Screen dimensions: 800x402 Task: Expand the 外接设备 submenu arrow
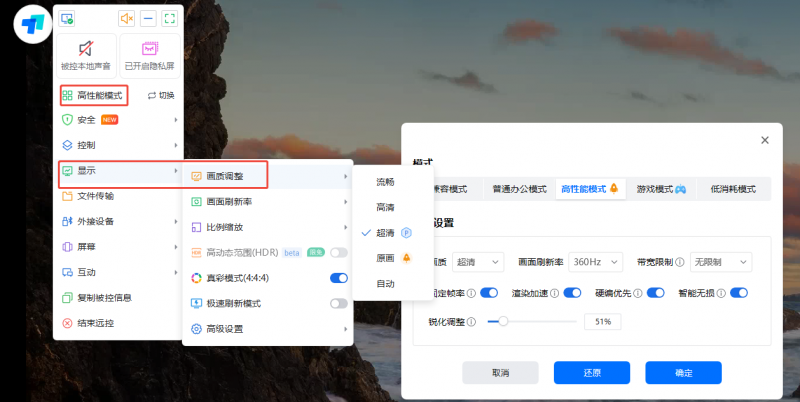point(176,221)
